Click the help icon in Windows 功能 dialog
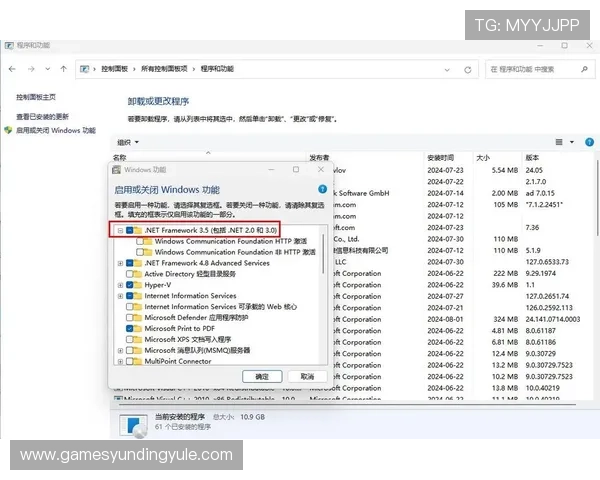Screen dimensions: 600x480 323,189
